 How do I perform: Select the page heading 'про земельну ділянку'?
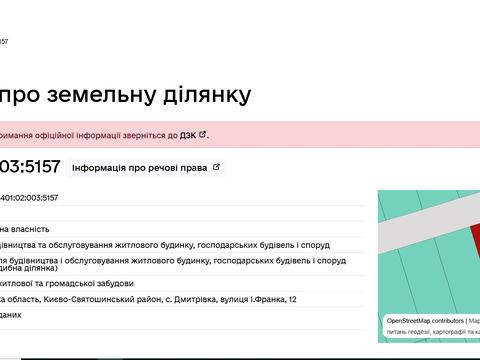pyautogui.click(x=125, y=95)
